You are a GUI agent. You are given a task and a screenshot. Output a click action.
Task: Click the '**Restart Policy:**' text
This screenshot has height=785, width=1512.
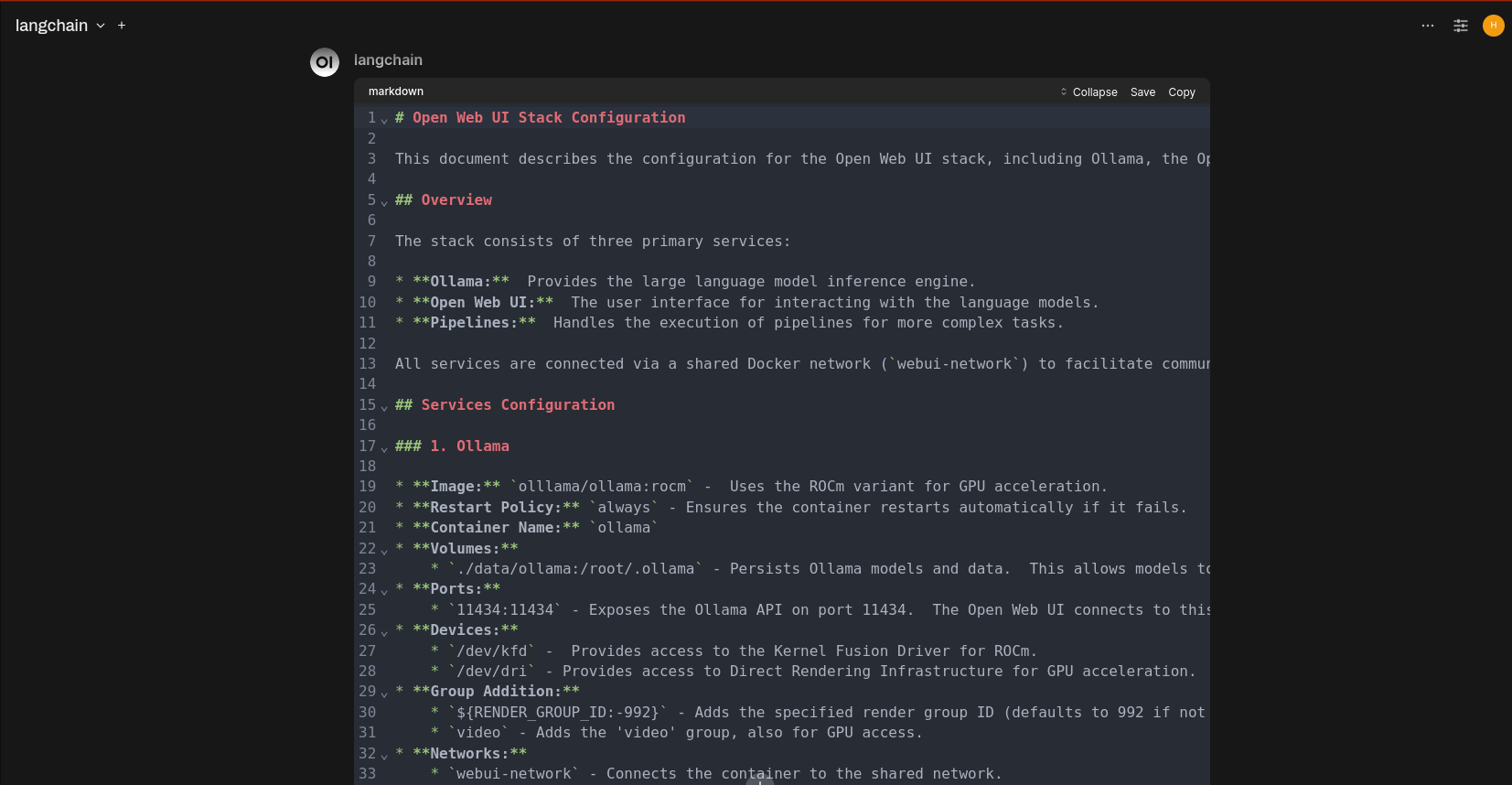496,507
